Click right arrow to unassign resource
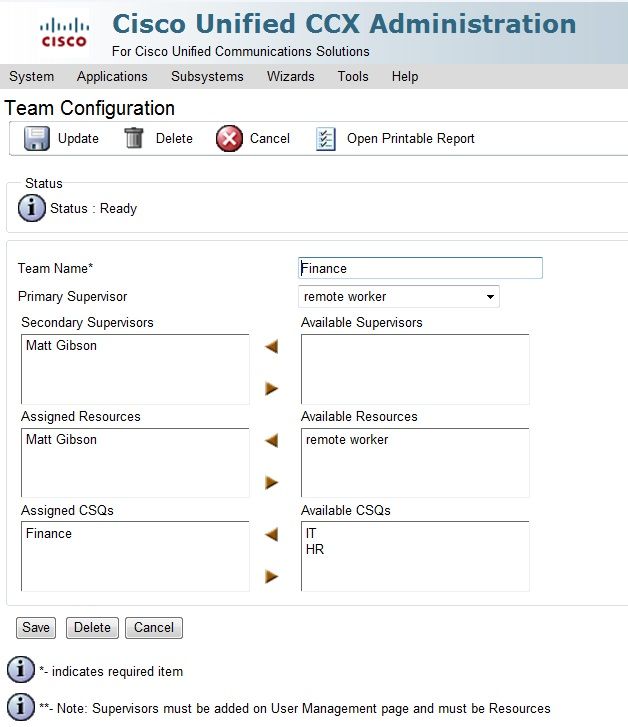 pos(272,482)
